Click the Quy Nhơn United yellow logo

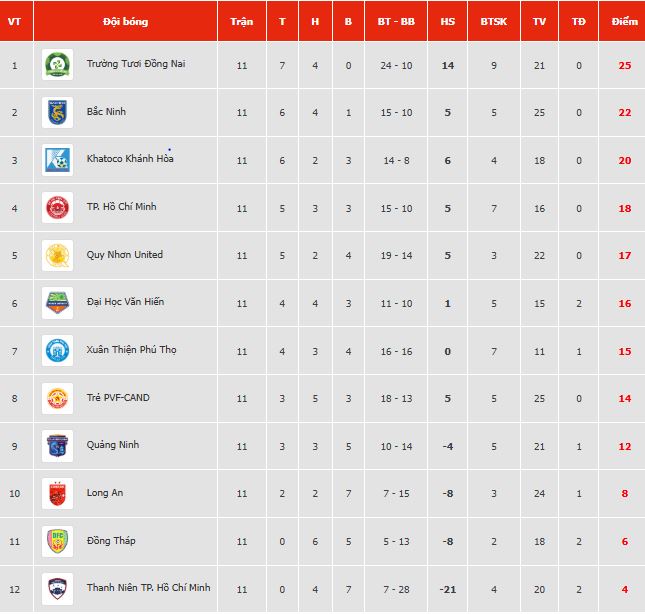click(57, 255)
